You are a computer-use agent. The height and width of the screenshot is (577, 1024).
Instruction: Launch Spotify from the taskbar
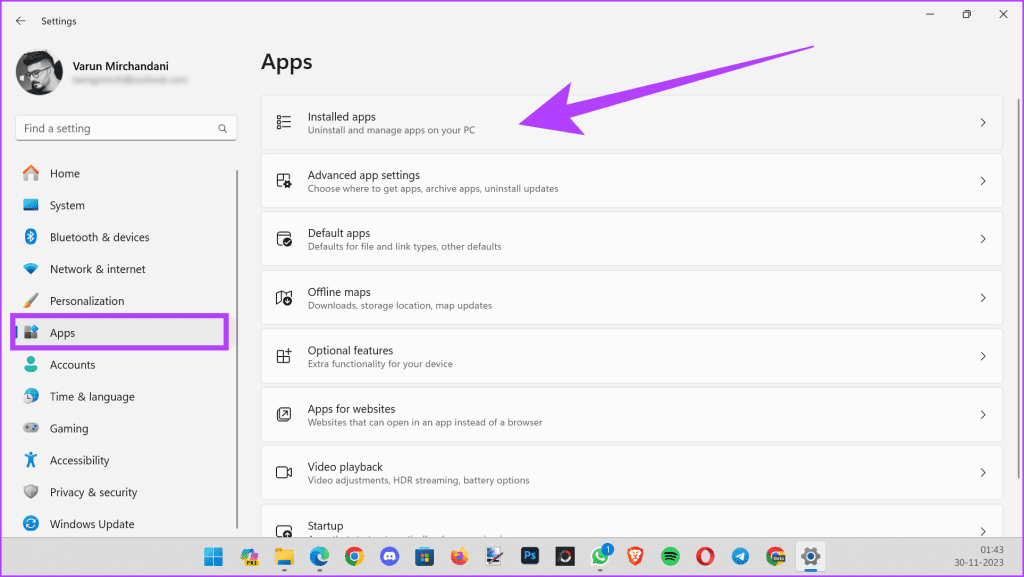tap(670, 557)
